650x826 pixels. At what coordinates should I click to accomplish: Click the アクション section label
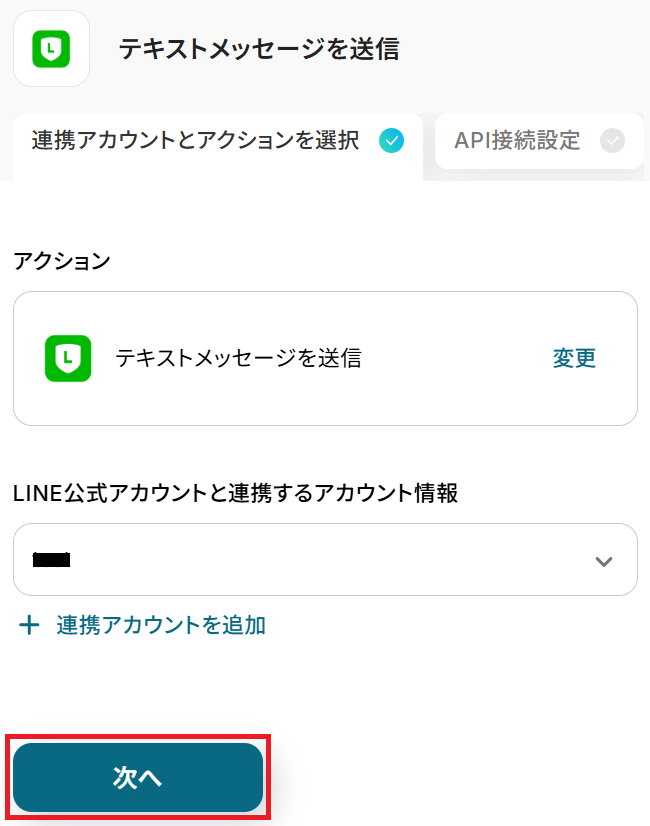[62, 261]
